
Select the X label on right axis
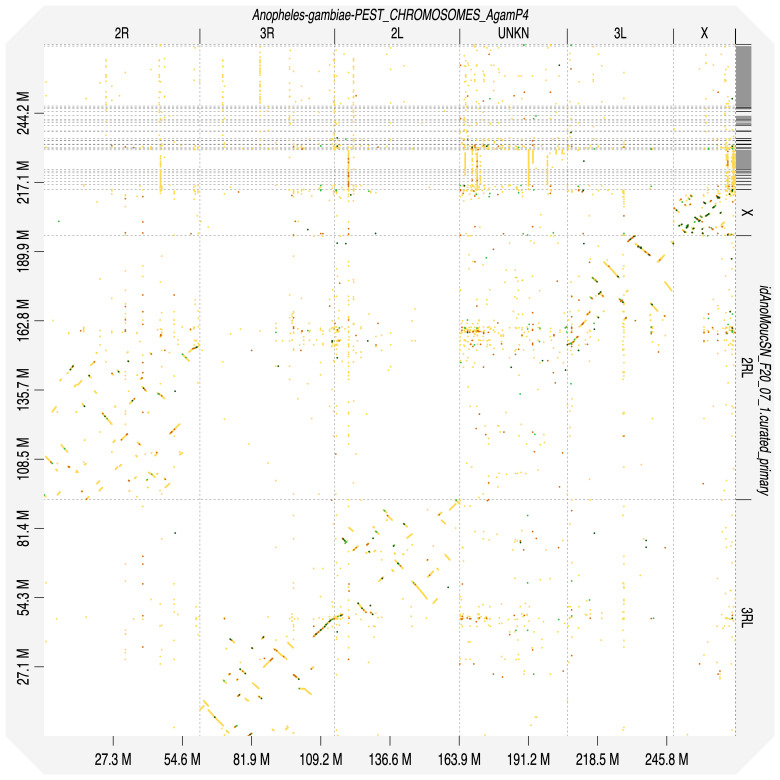click(746, 213)
